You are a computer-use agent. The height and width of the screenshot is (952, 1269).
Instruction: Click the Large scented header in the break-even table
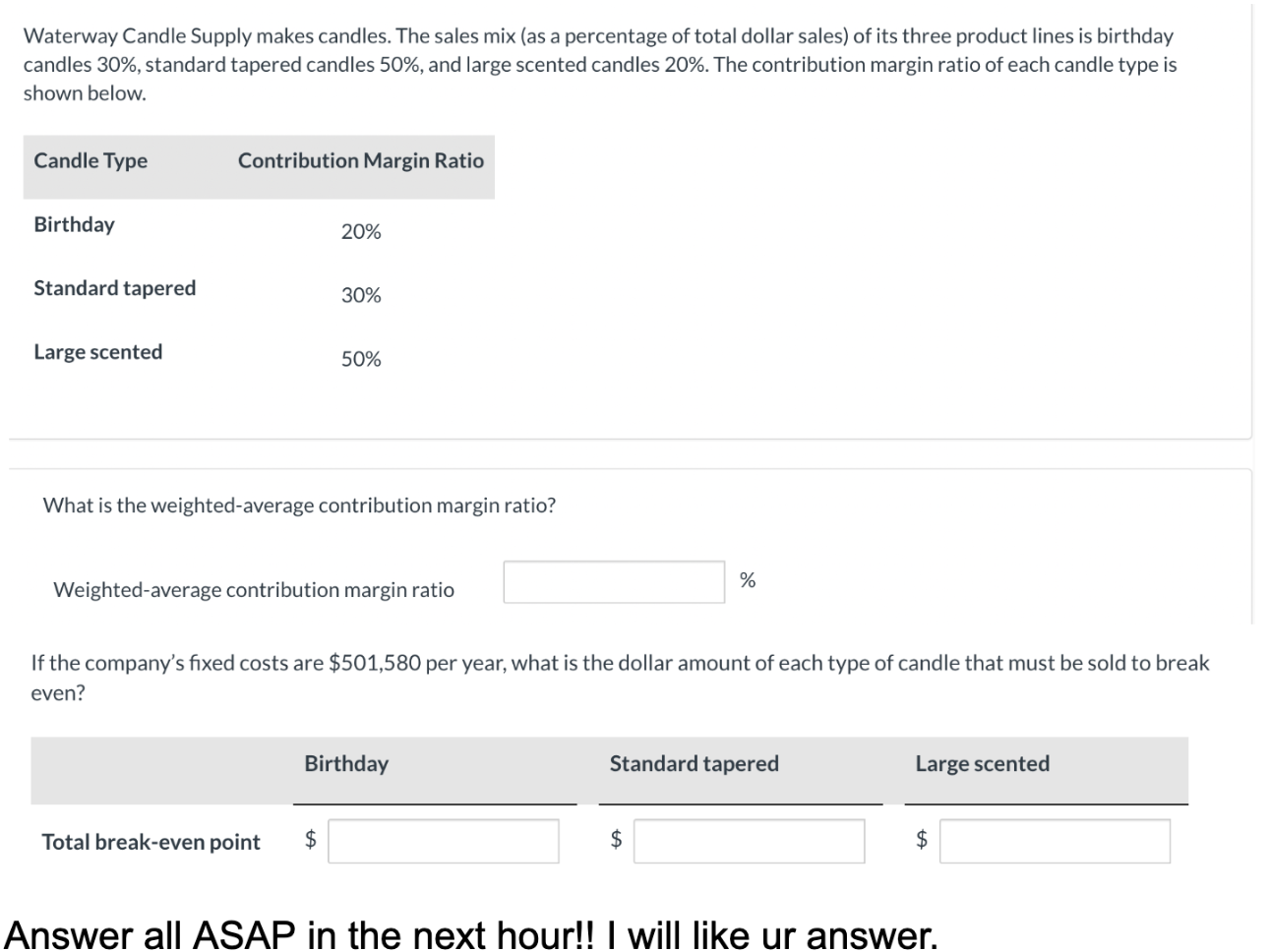point(983,763)
